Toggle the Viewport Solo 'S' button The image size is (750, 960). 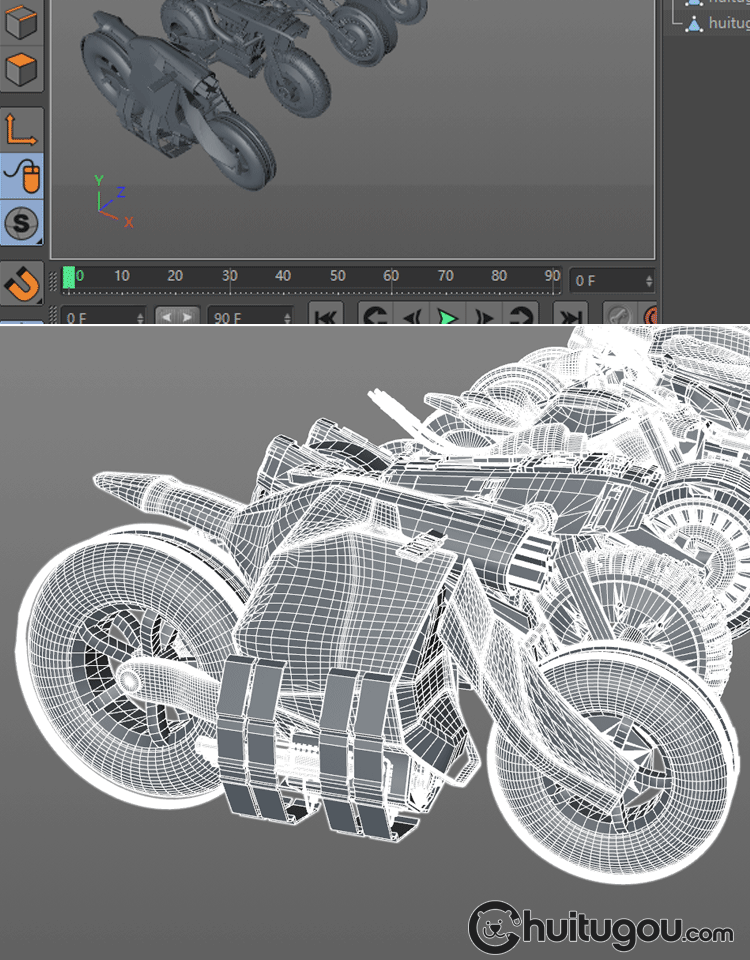21,223
